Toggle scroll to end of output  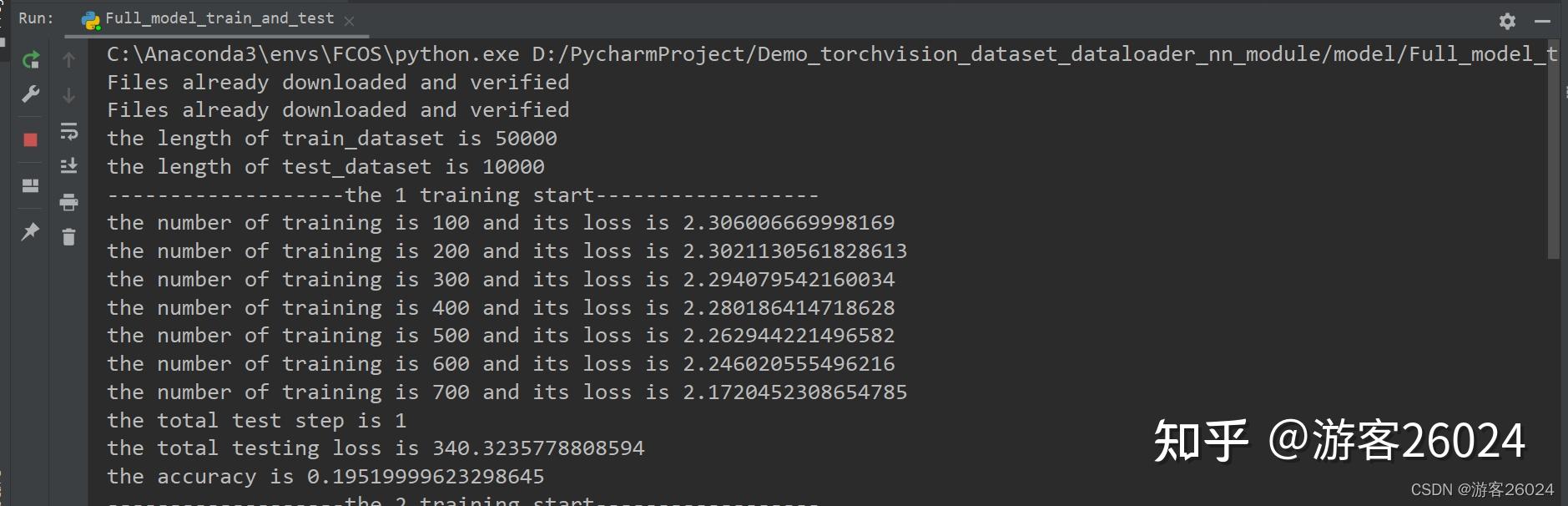click(69, 166)
